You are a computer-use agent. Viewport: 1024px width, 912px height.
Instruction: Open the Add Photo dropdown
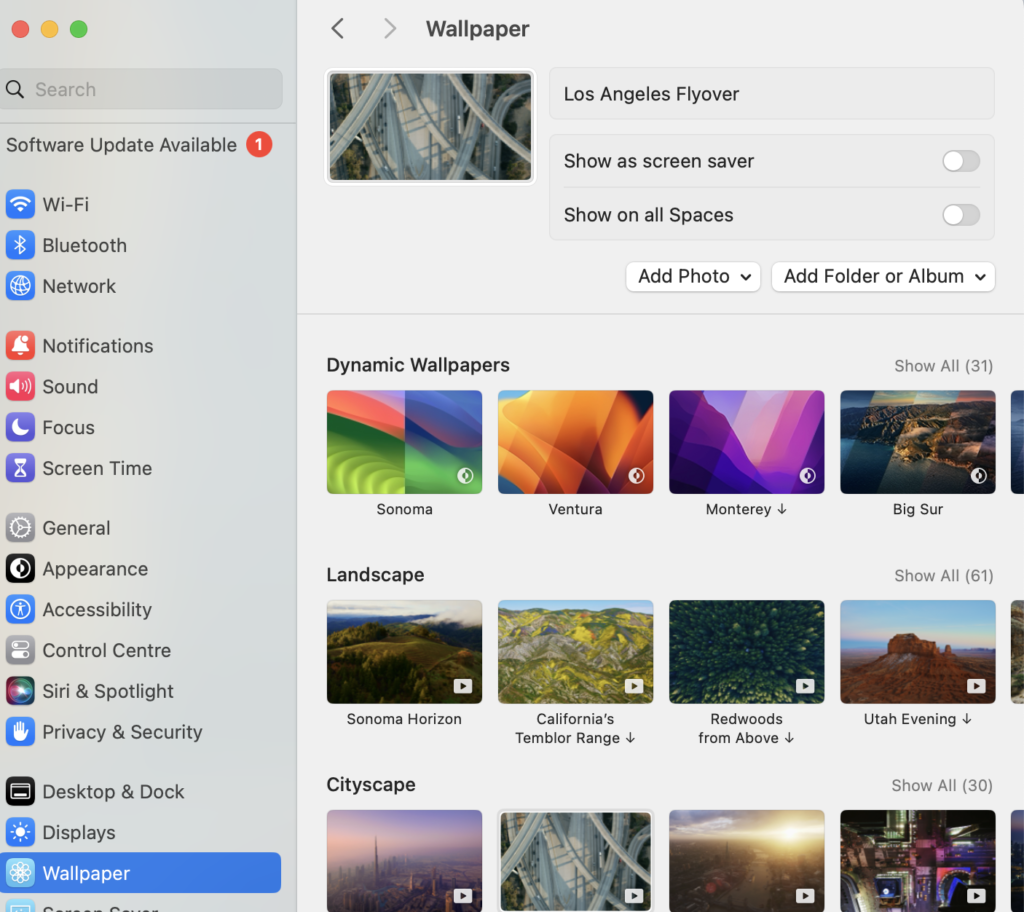point(692,276)
